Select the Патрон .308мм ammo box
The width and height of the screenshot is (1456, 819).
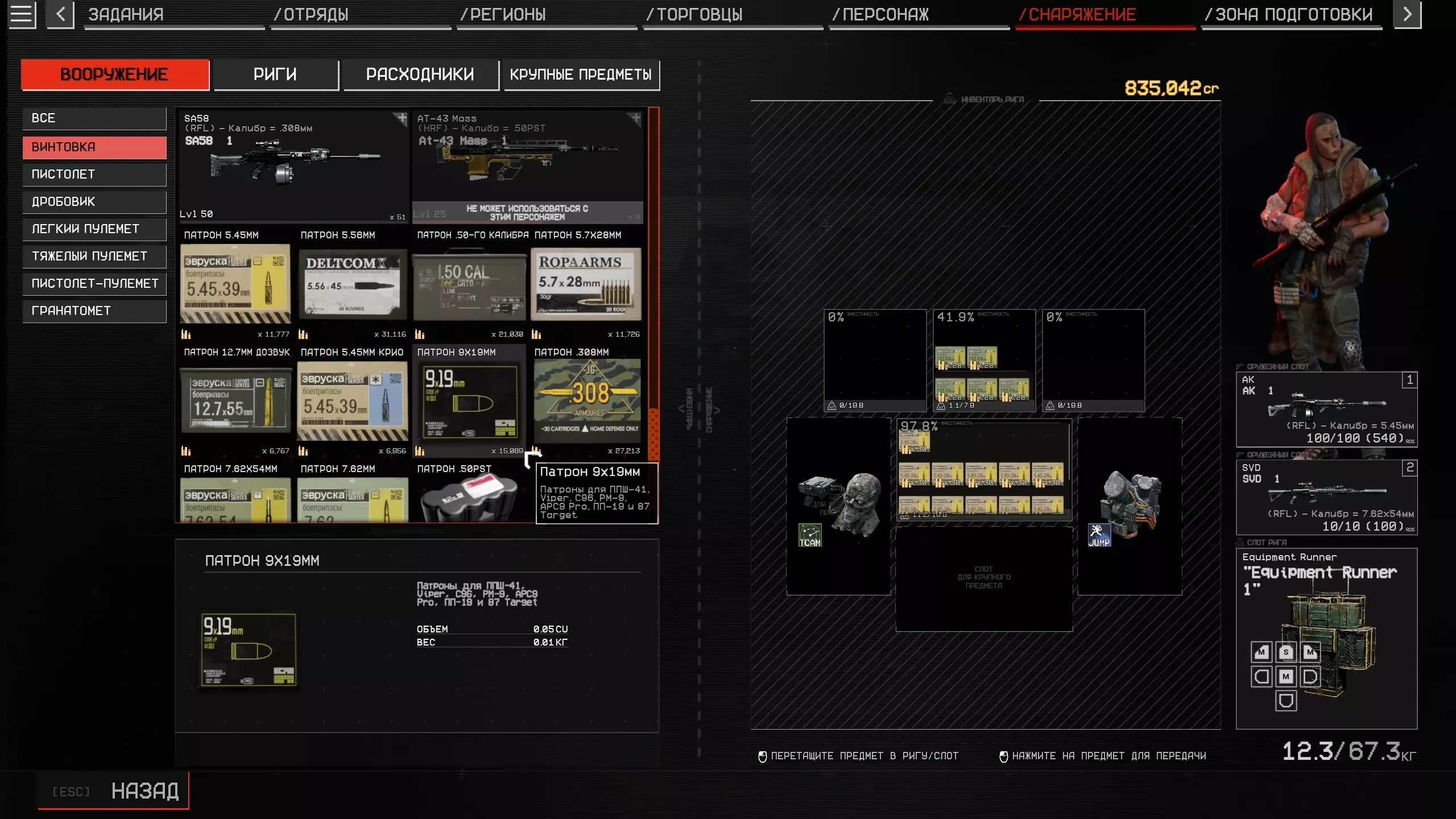pos(587,400)
